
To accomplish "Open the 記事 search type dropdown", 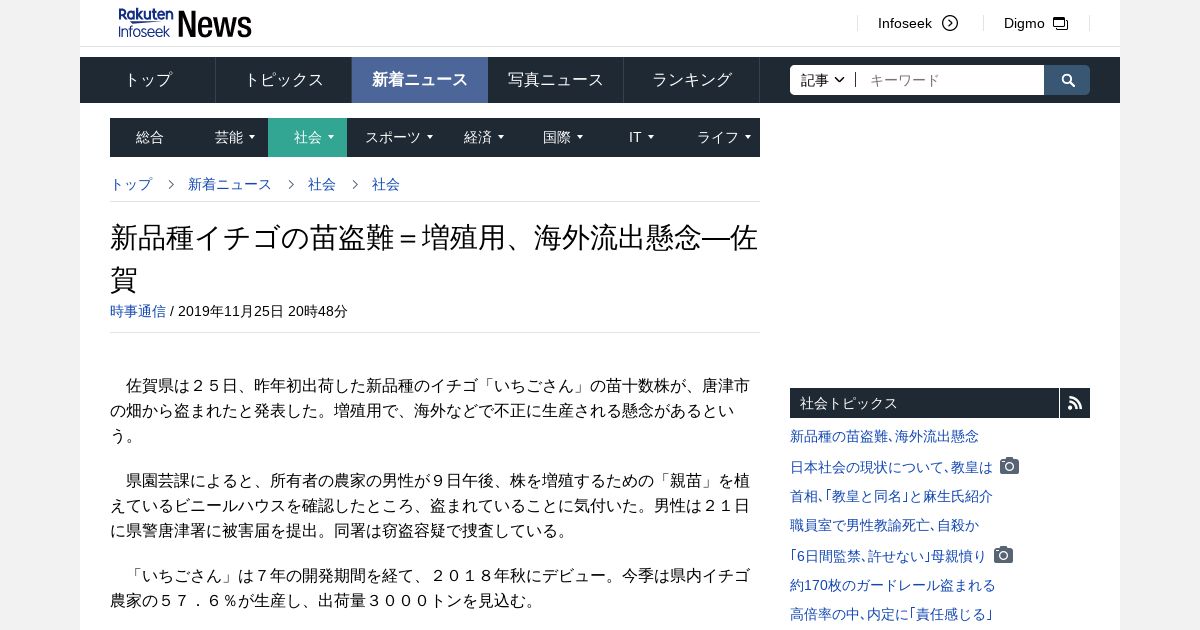I will pyautogui.click(x=823, y=80).
